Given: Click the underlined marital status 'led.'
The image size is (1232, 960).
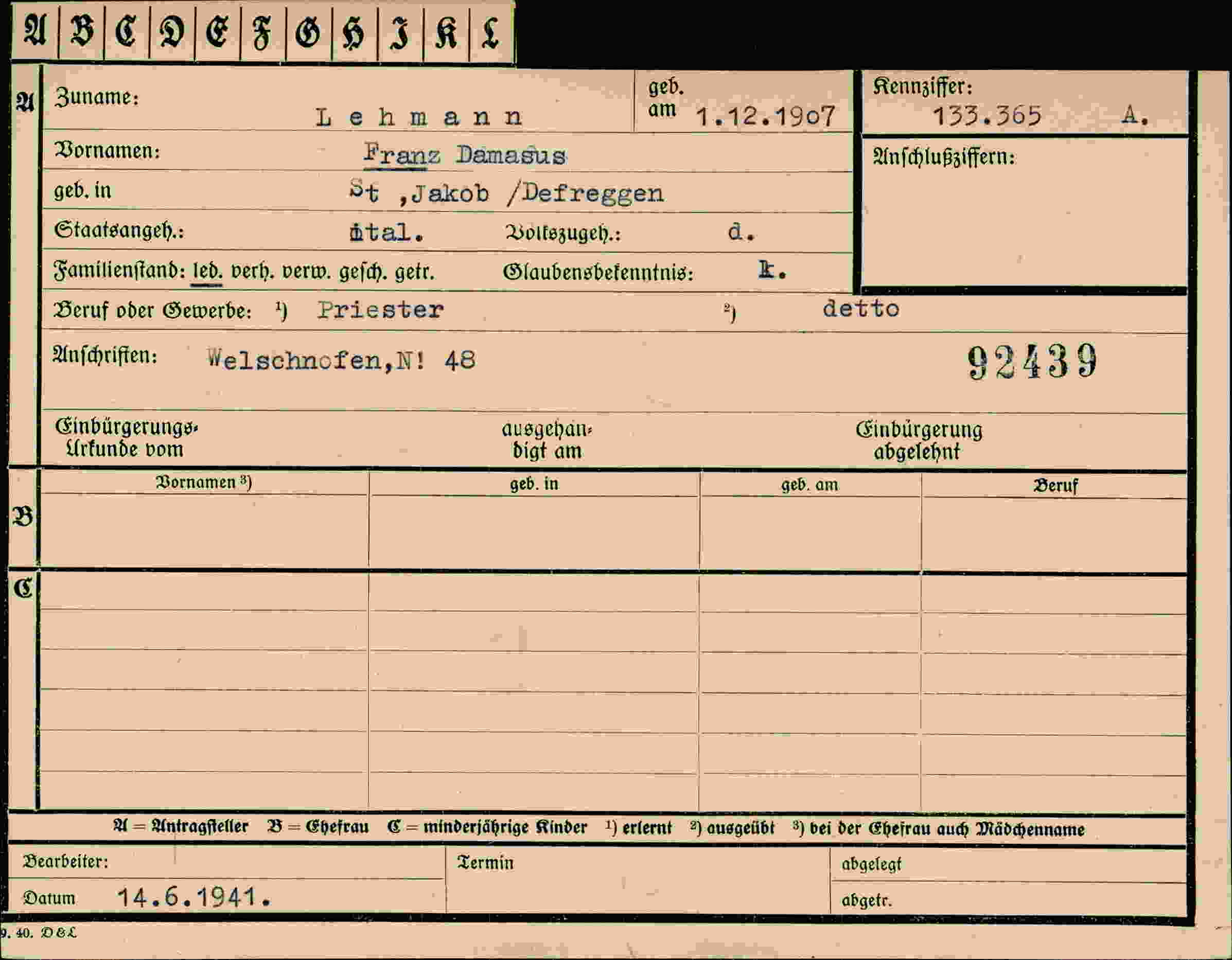Looking at the screenshot, I should [207, 272].
